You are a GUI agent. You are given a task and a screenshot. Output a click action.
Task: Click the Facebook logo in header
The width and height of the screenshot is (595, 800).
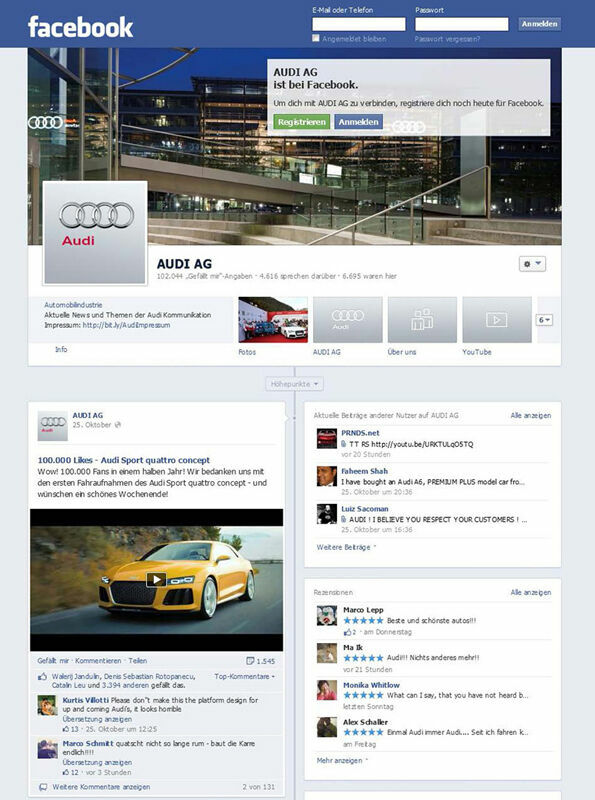click(80, 27)
